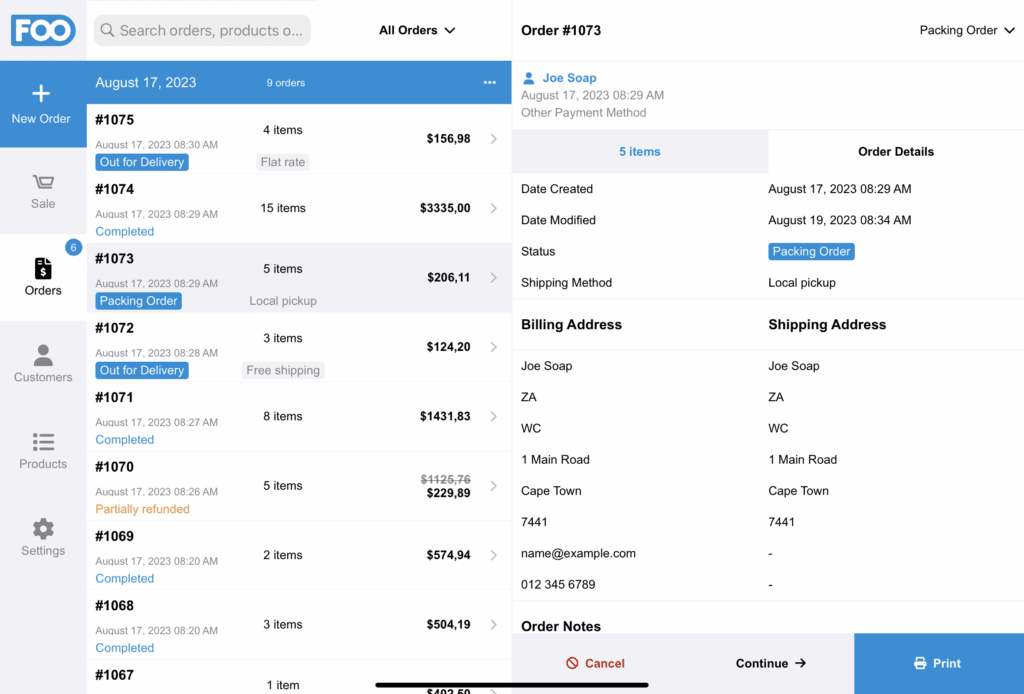
Task: Open Settings via the gear icon
Action: point(42,528)
